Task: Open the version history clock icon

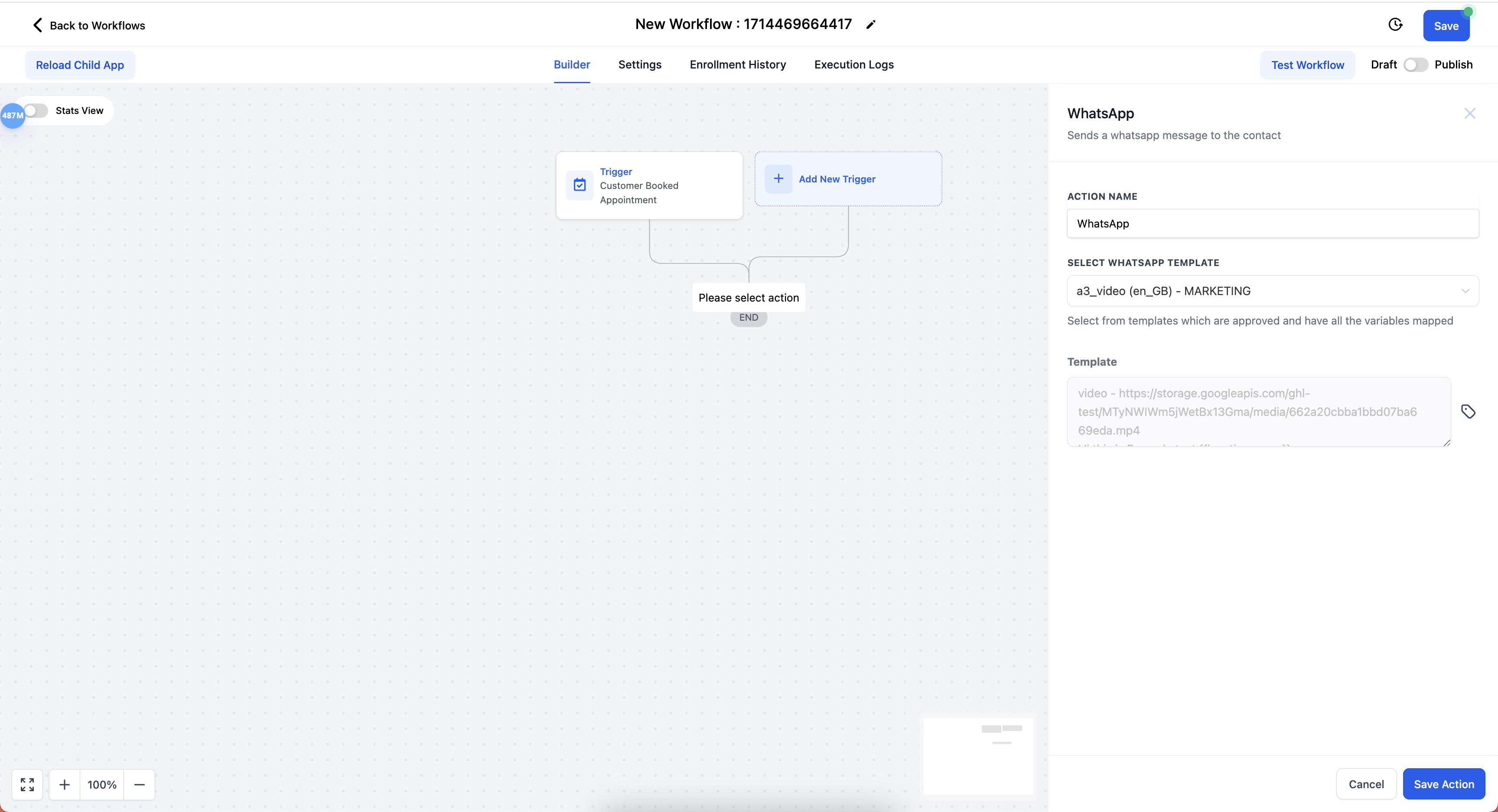Action: tap(1395, 24)
